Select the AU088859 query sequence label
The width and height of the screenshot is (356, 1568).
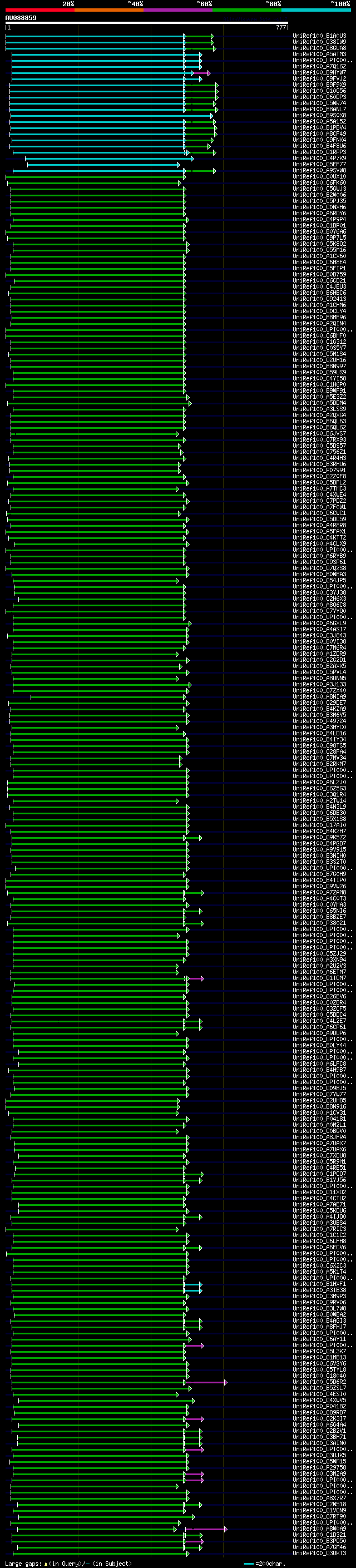point(21,18)
